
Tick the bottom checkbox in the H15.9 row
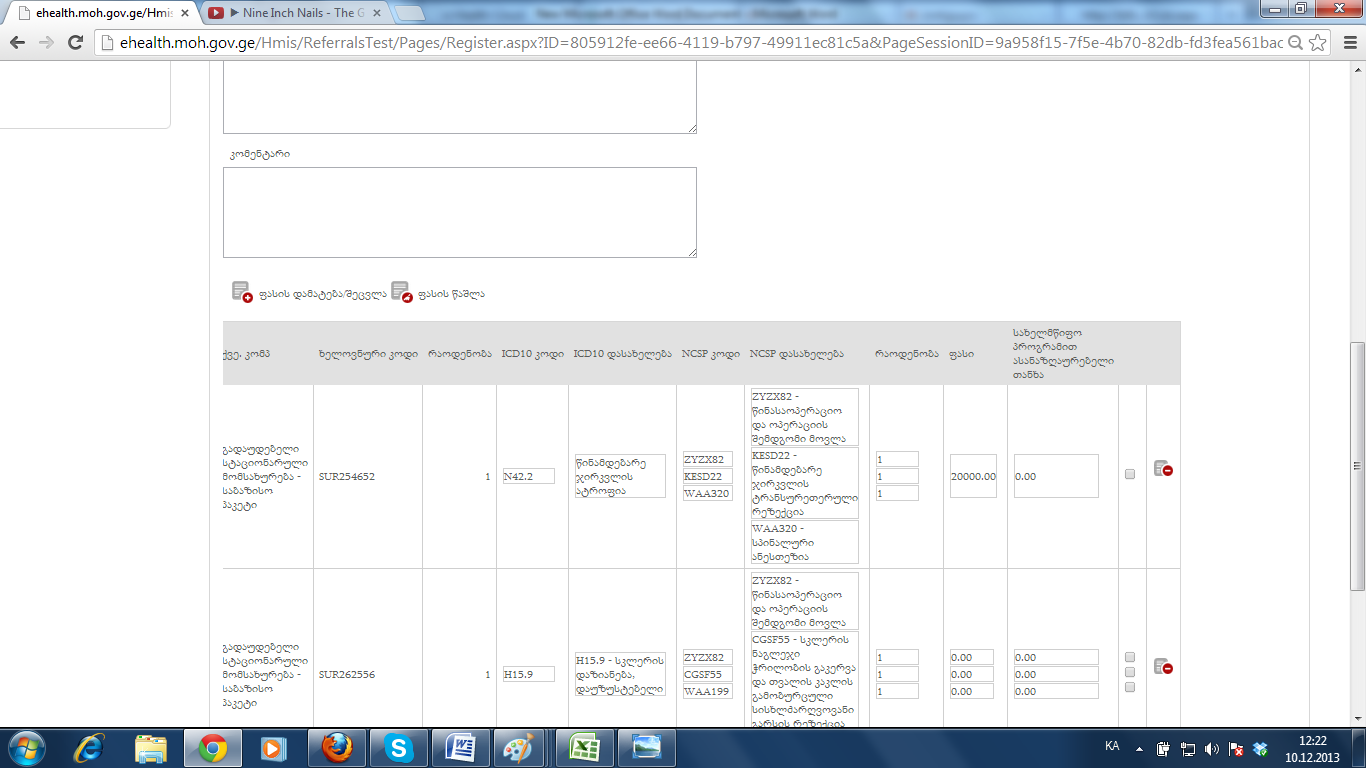(x=1130, y=687)
